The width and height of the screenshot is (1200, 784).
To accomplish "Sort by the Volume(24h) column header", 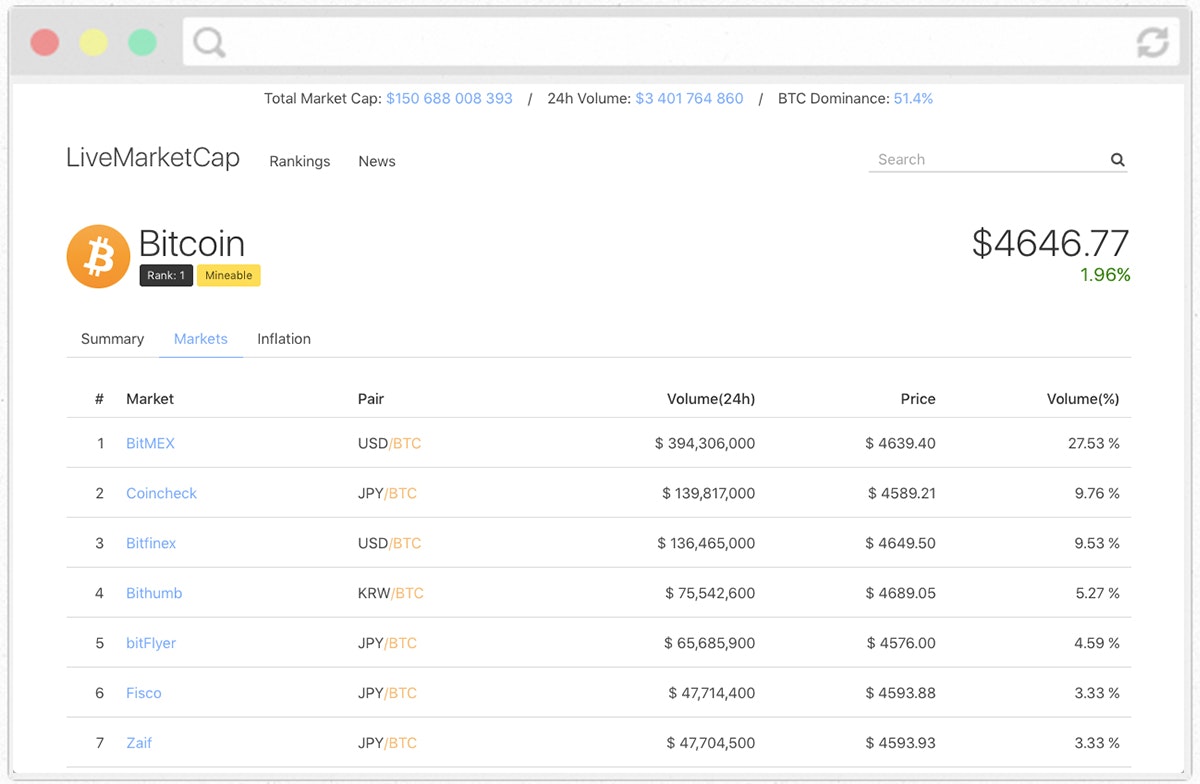I will (x=711, y=398).
